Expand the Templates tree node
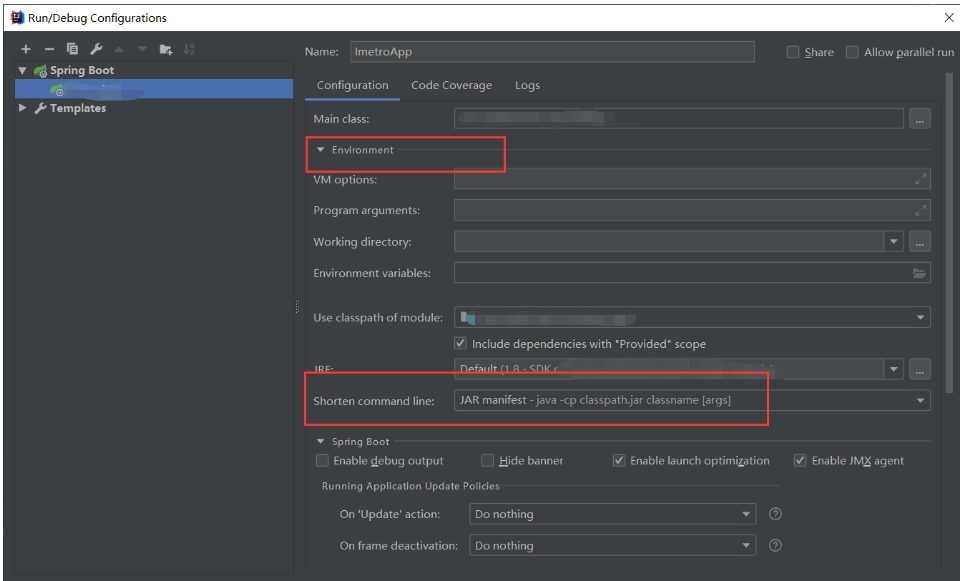The width and height of the screenshot is (960, 581). click(23, 108)
